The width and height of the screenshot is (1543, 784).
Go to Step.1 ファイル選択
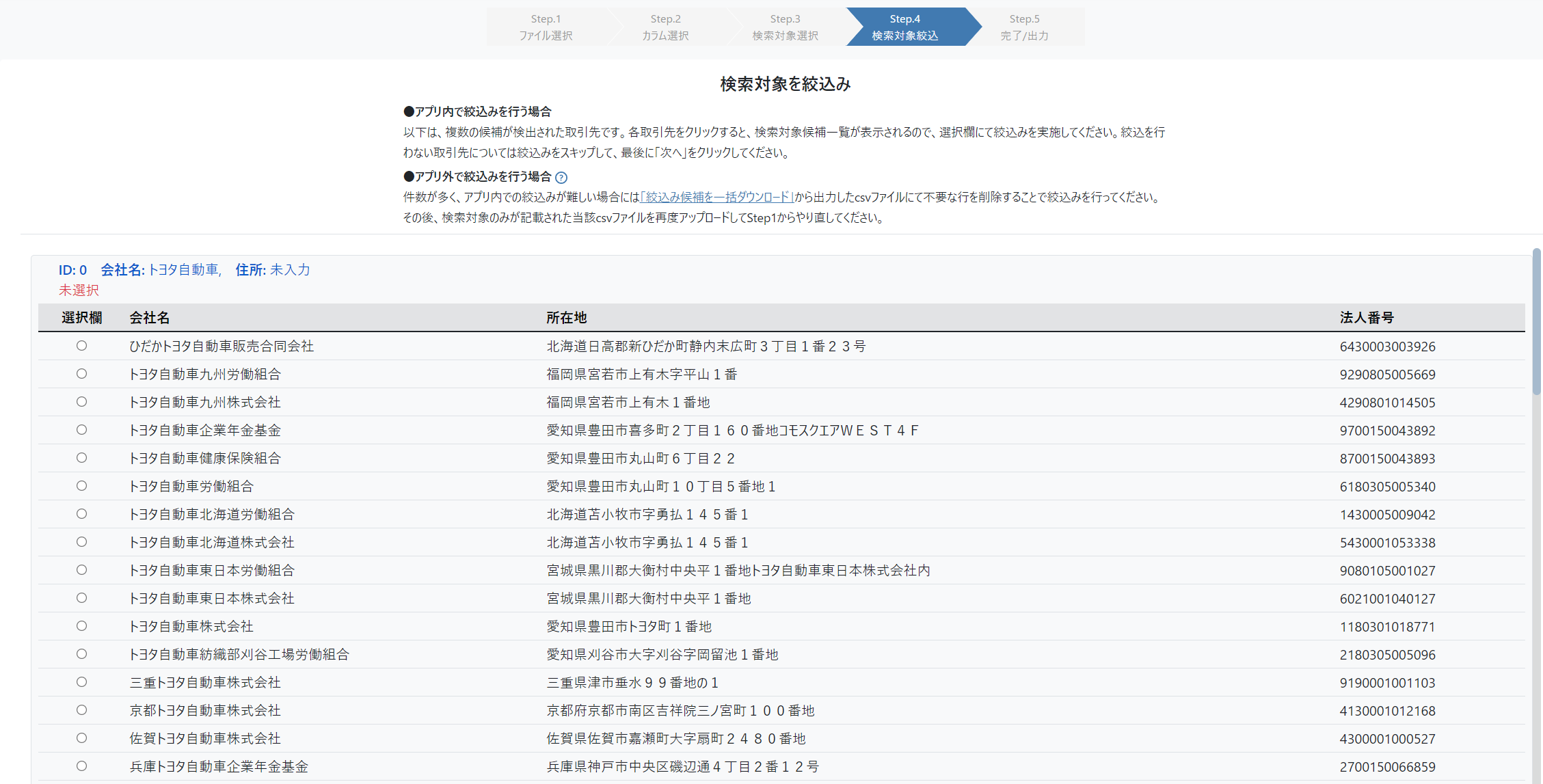545,27
